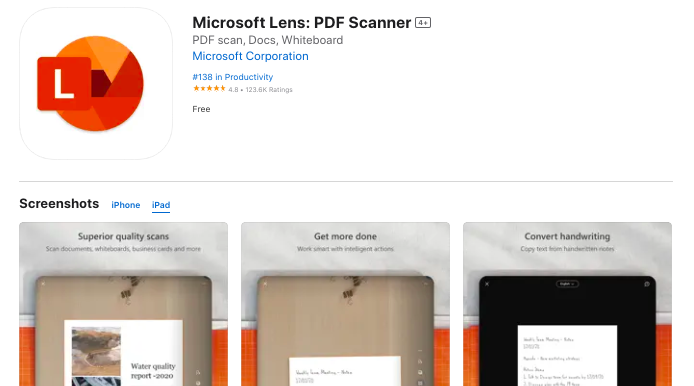This screenshot has width=694, height=386.
Task: Click the Microsoft Lens: PDF Scanner title
Action: click(301, 23)
